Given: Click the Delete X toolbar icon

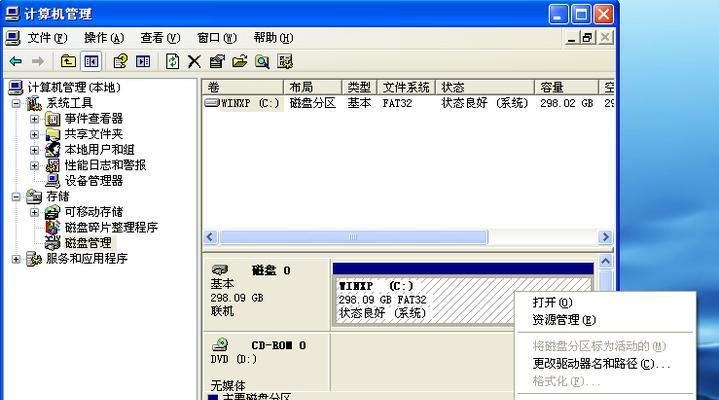Looking at the screenshot, I should (x=194, y=61).
